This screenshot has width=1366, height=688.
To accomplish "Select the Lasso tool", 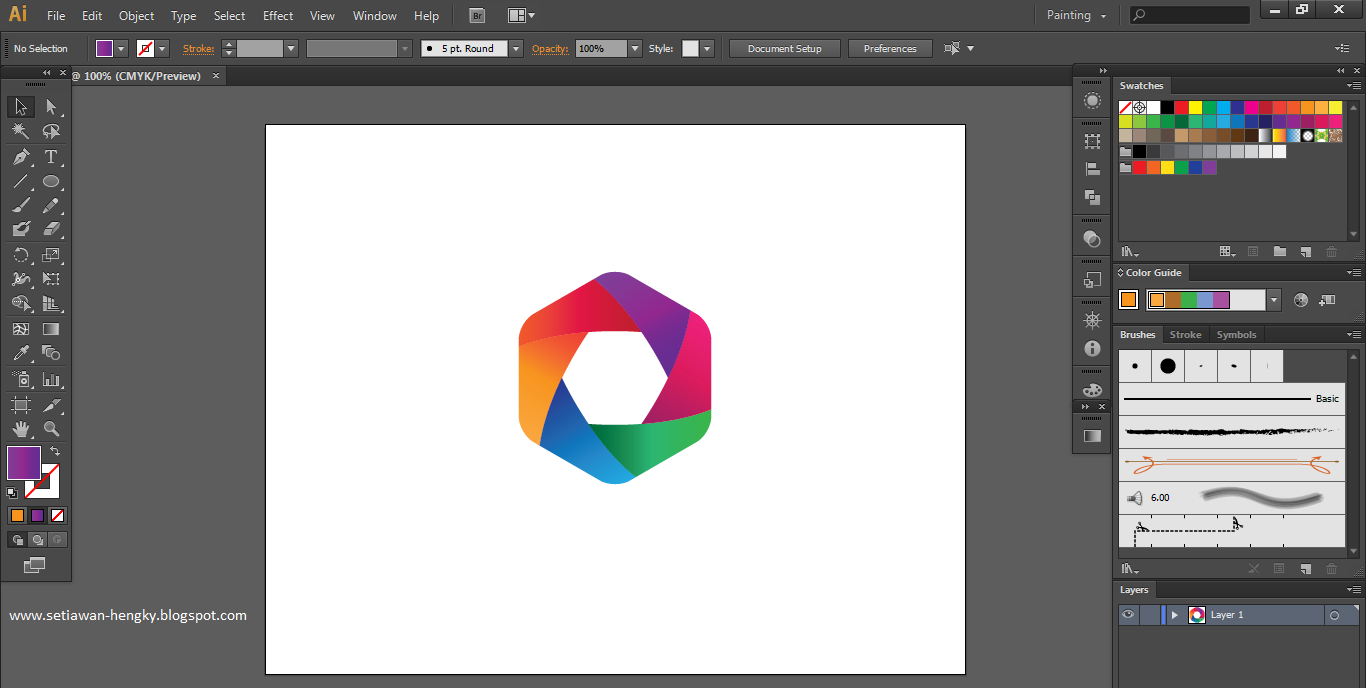I will [x=51, y=131].
